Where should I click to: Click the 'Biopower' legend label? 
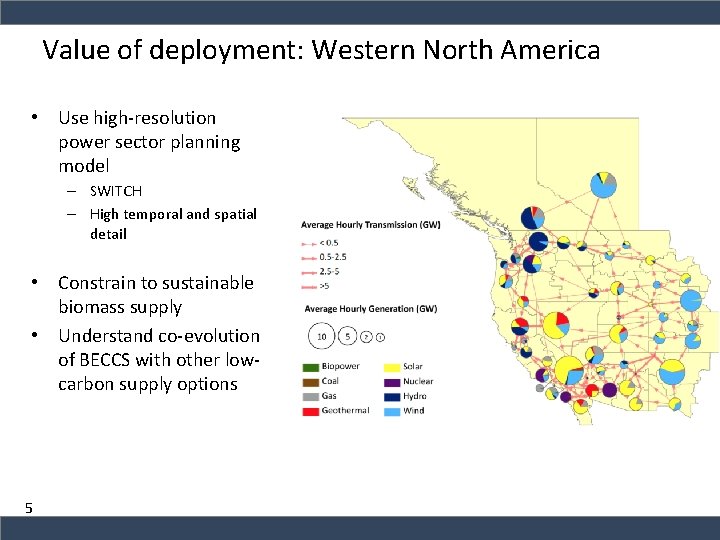(340, 366)
